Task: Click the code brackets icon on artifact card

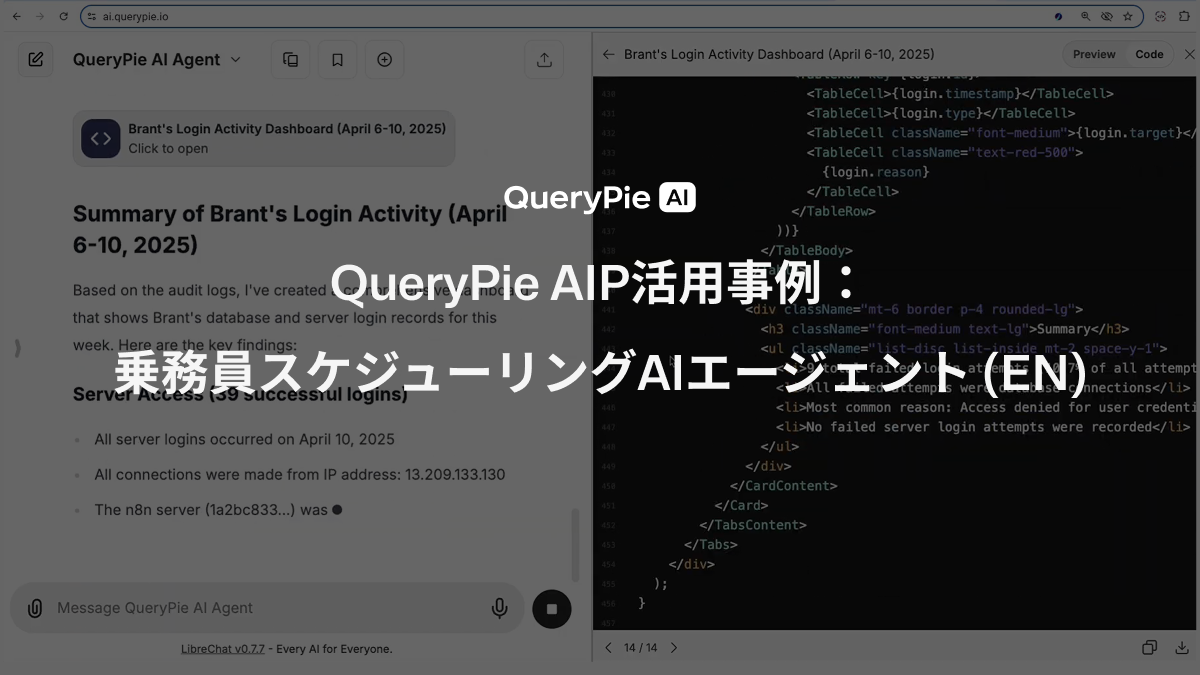Action: point(101,138)
